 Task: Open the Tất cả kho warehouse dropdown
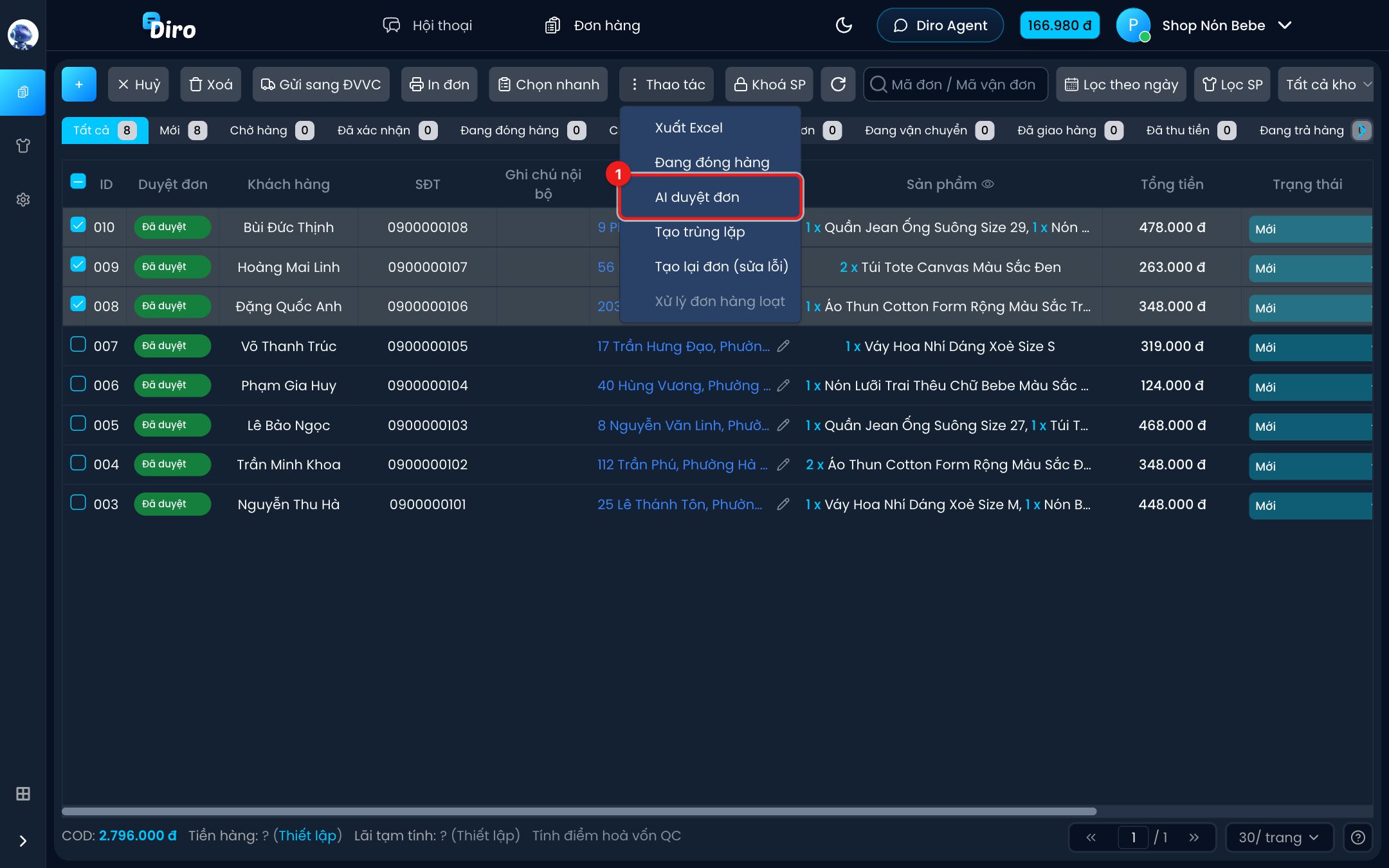click(x=1326, y=84)
